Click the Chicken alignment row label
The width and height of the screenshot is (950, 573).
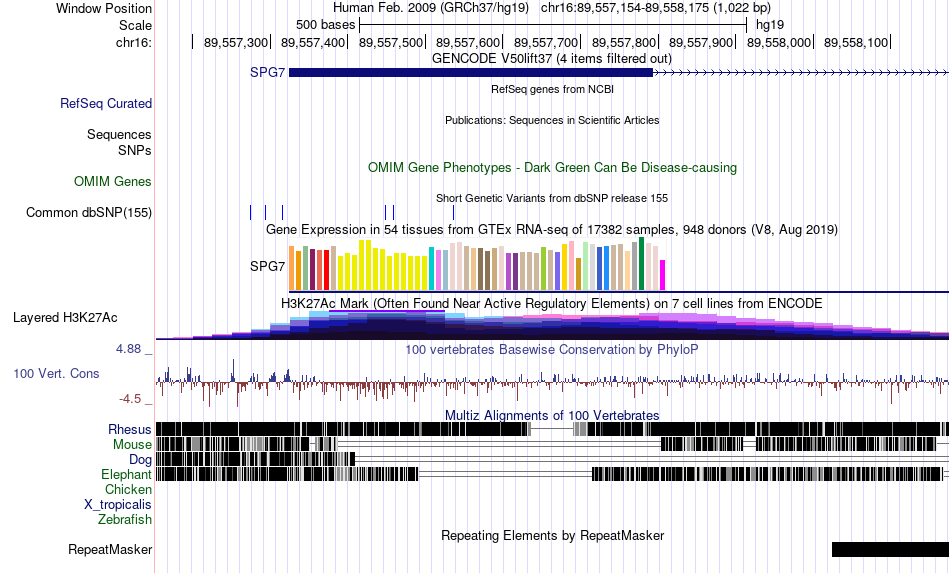coord(128,489)
